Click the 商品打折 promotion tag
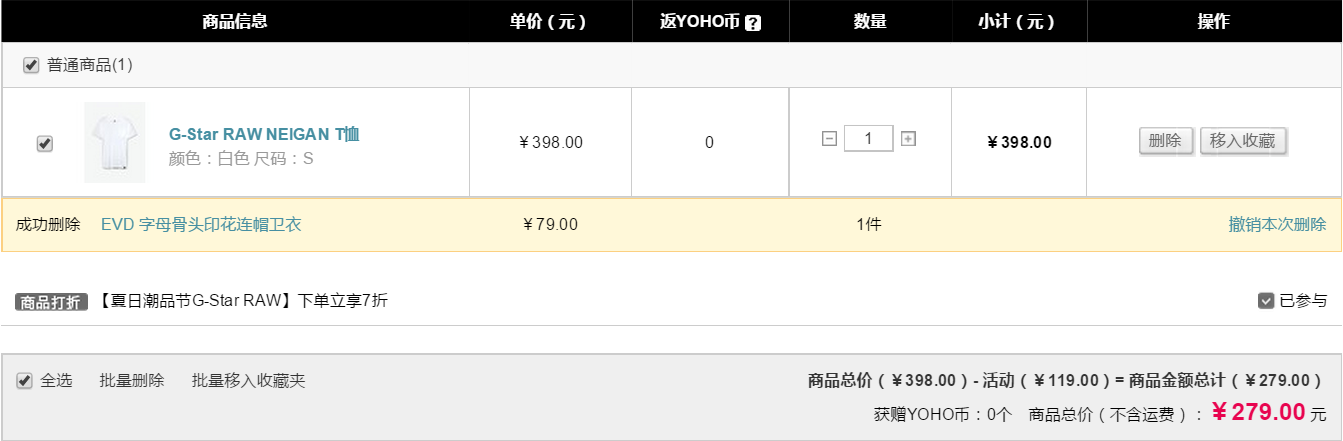 [x=51, y=301]
